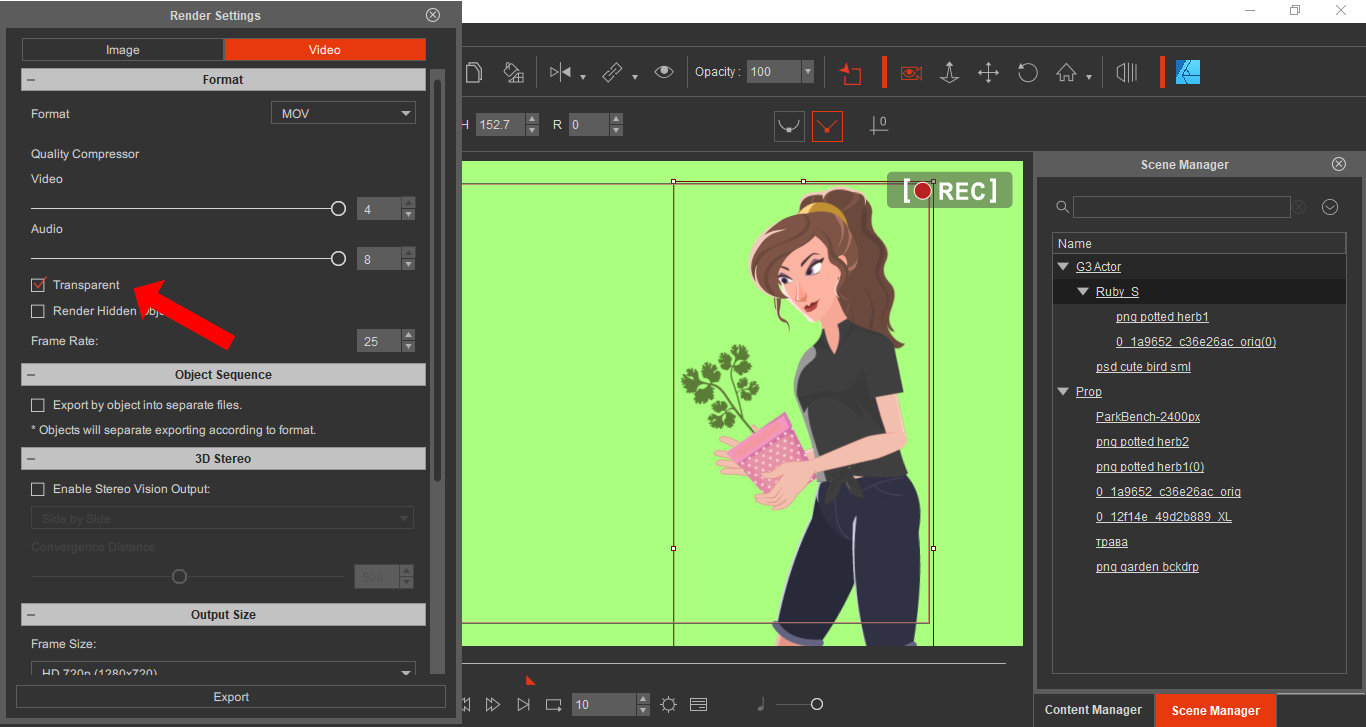Open project settings gear icon near timeline
The image size is (1366, 727).
coord(669,705)
